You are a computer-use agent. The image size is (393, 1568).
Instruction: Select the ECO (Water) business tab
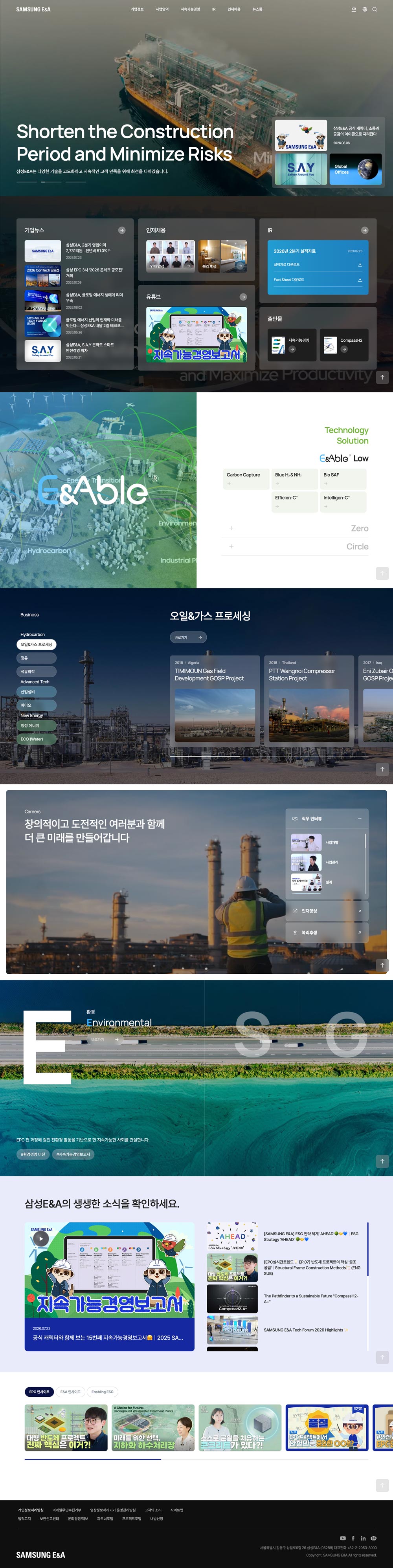pos(37,739)
